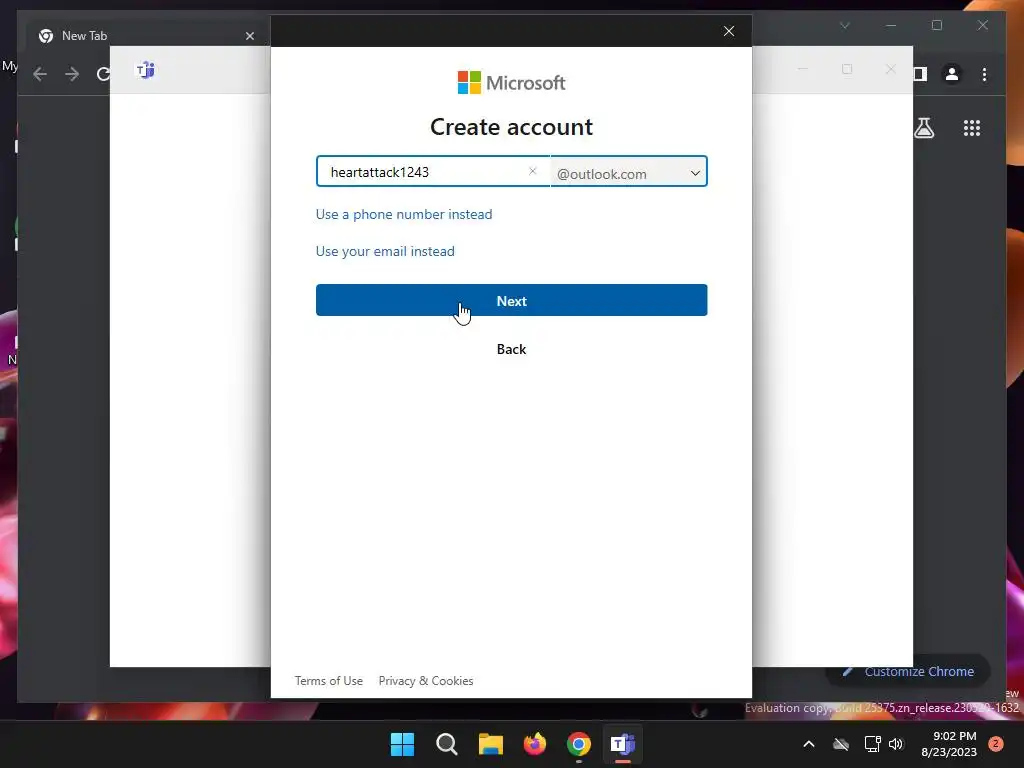The image size is (1024, 768).
Task: Open File Explorer from taskbar
Action: [x=490, y=744]
